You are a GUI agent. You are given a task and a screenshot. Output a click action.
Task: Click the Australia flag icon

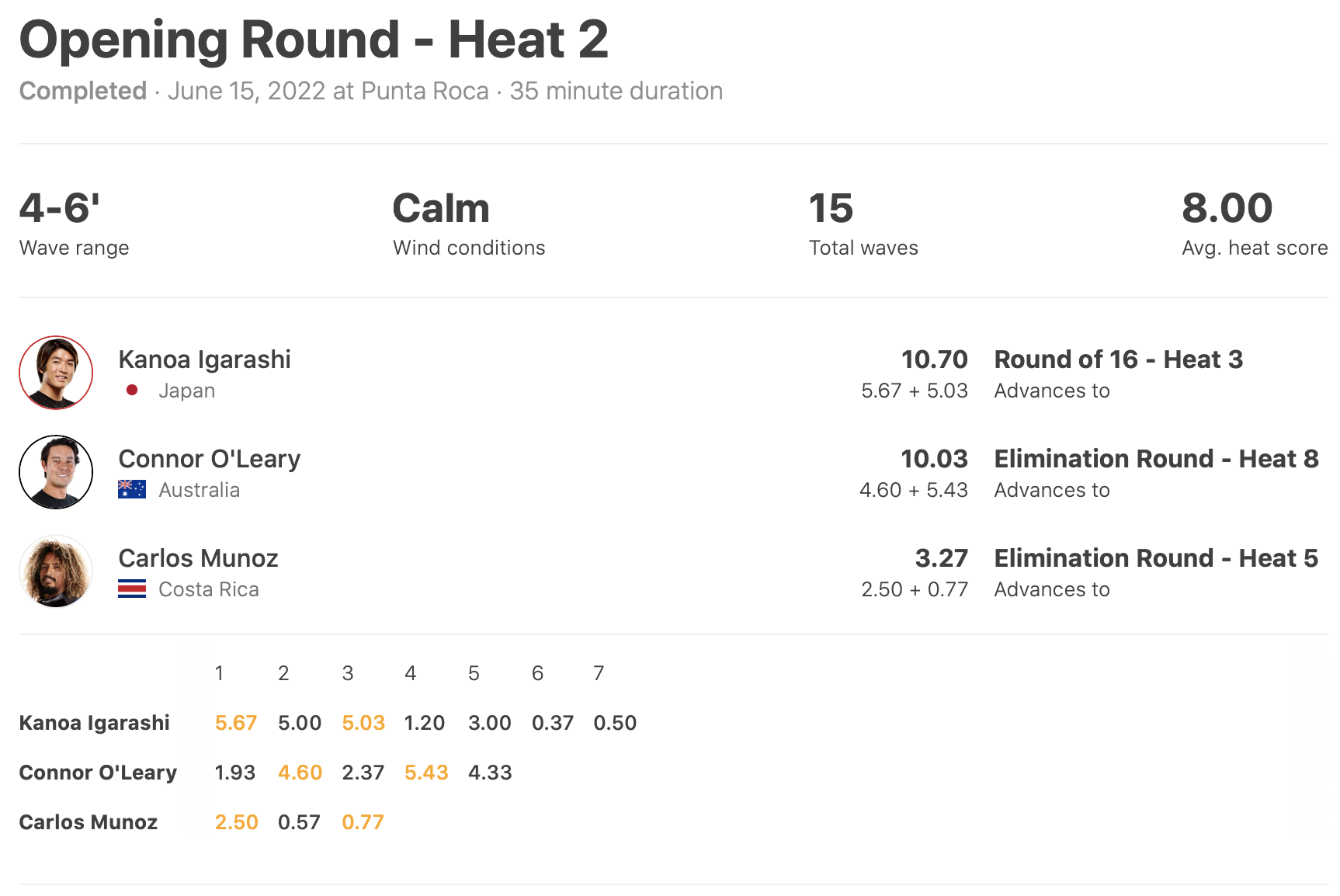[x=132, y=489]
